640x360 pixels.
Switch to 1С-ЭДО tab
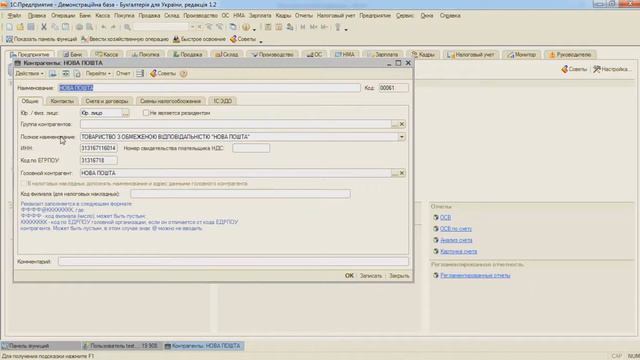(x=222, y=101)
